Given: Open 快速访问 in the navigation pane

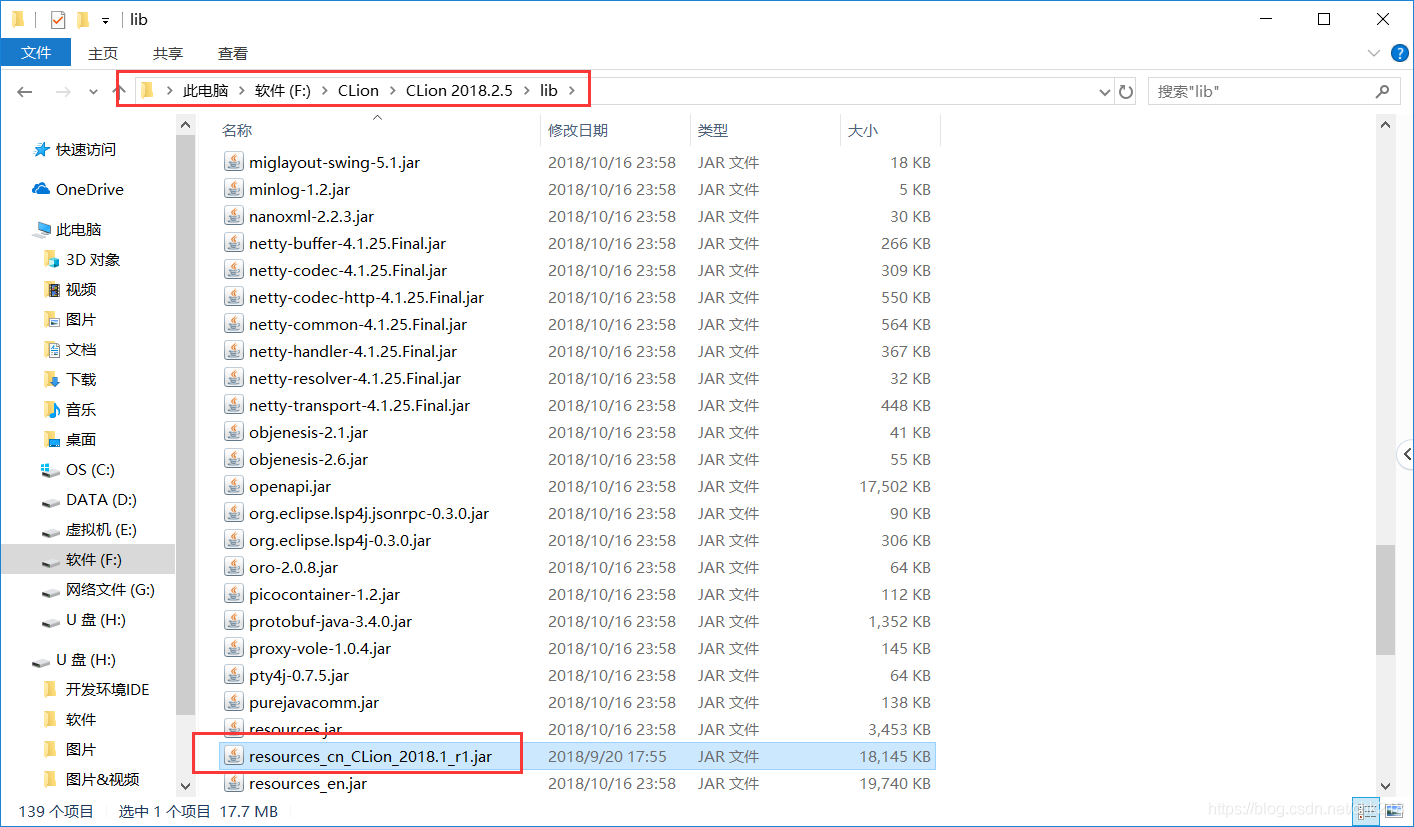Looking at the screenshot, I should click(x=86, y=149).
